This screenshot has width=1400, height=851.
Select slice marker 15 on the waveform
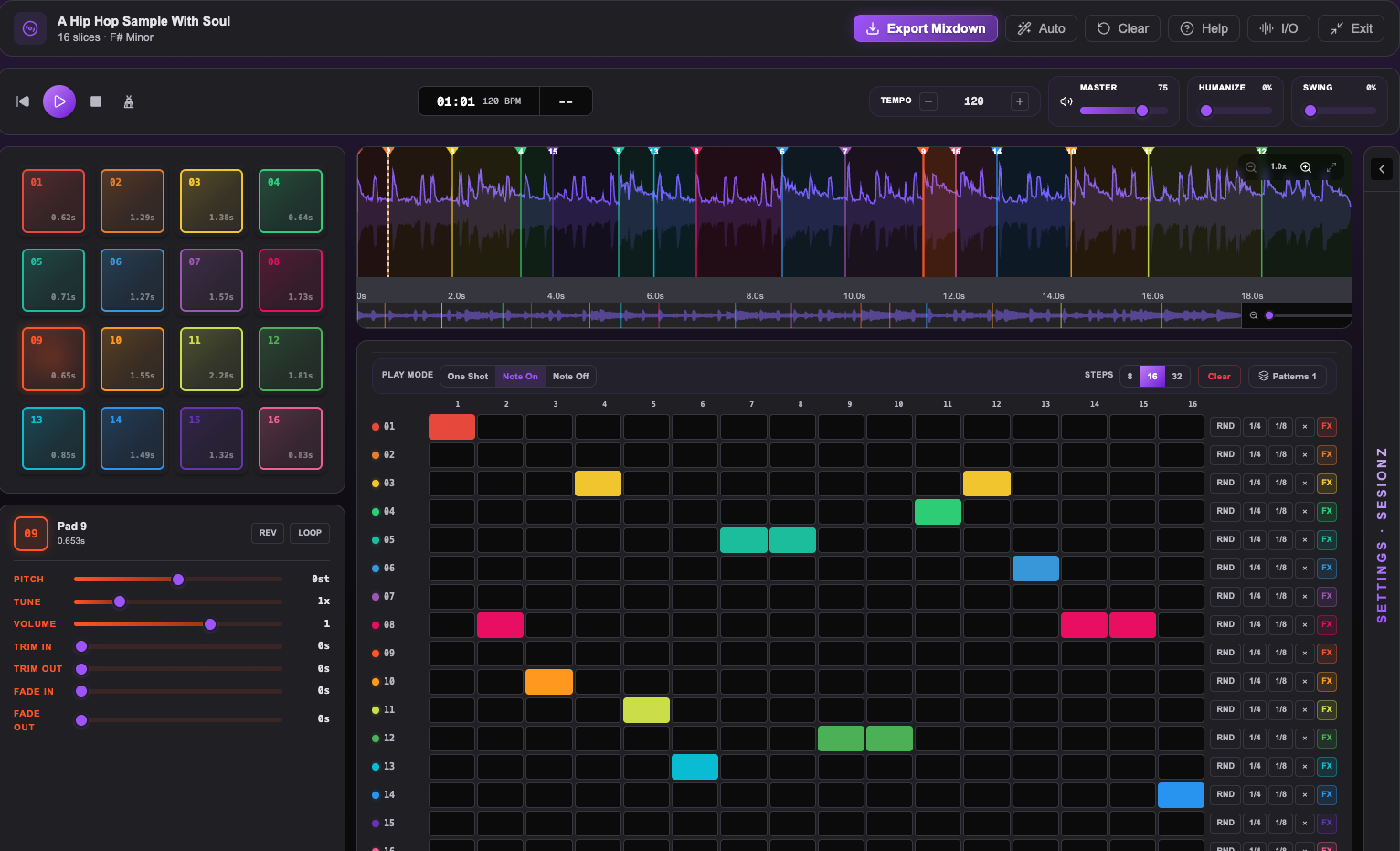pos(553,152)
